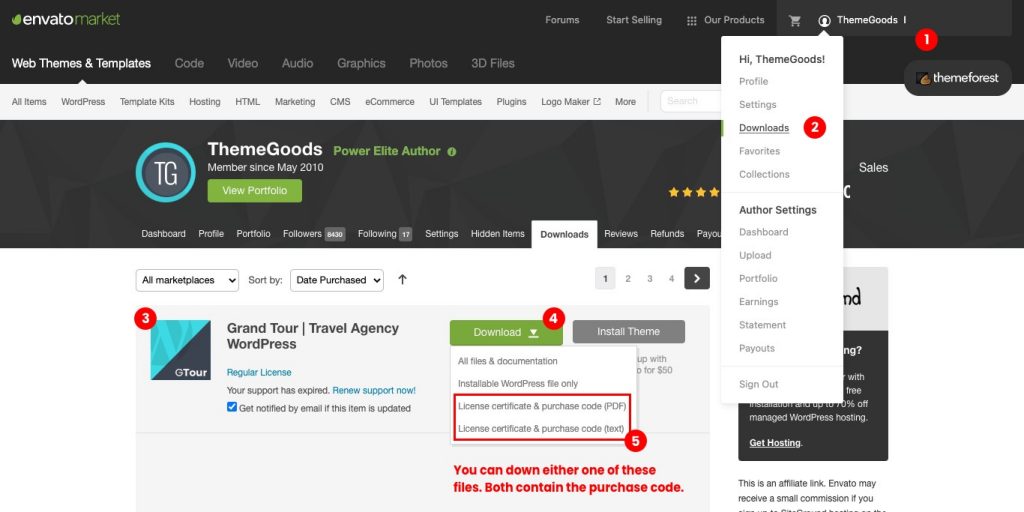Open the Date Purchased sort dropdown
Viewport: 1024px width, 512px height.
[337, 280]
